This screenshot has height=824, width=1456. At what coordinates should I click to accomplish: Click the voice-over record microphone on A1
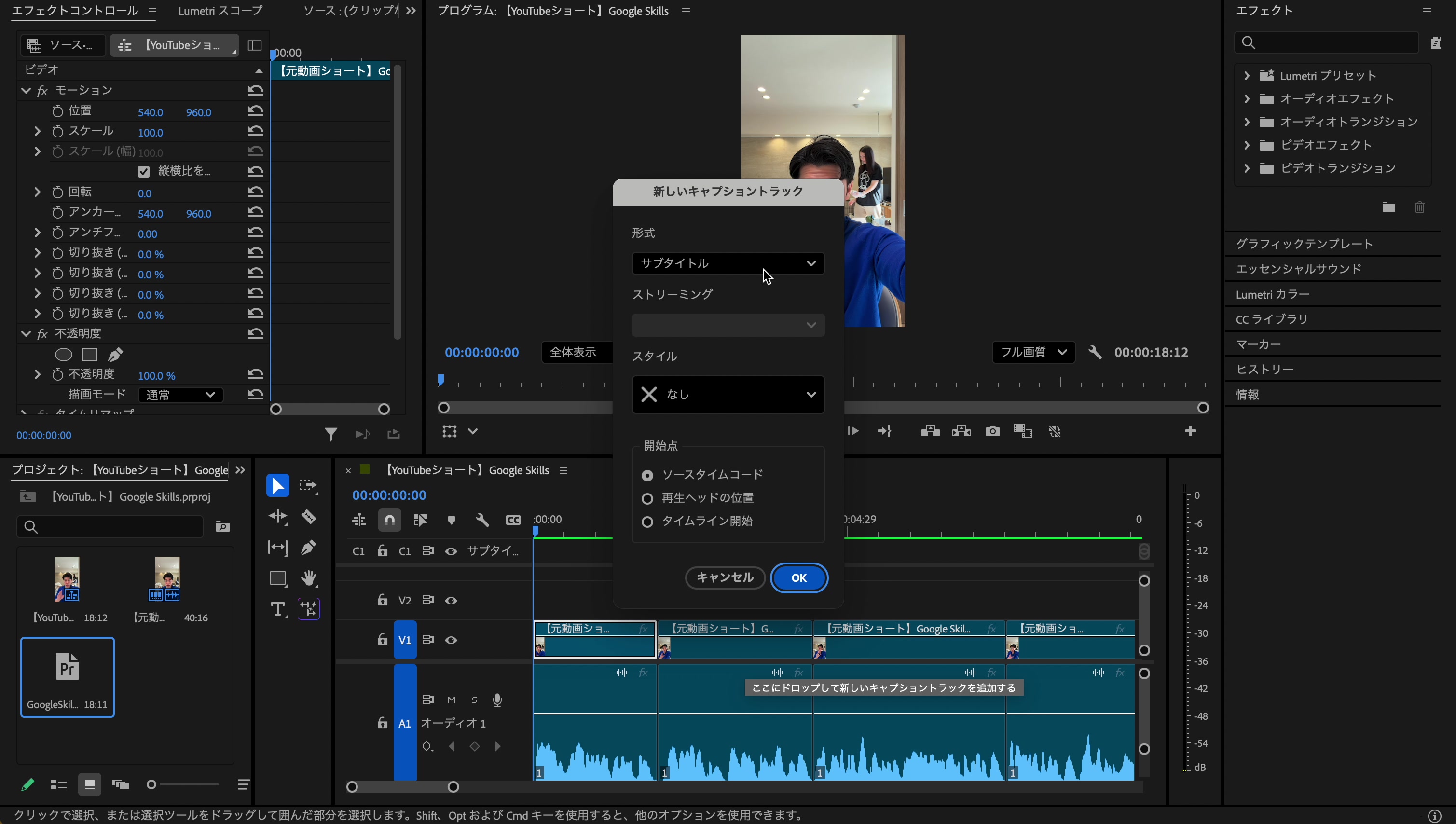(x=497, y=700)
